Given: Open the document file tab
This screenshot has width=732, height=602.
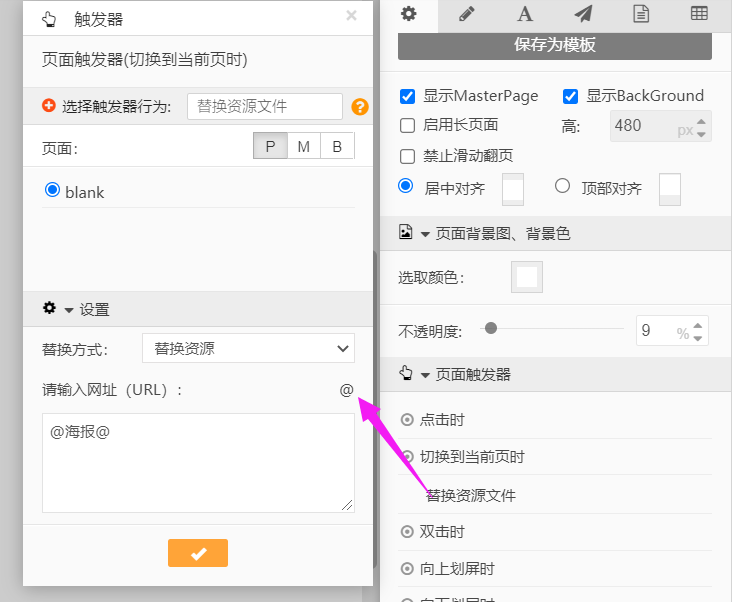Looking at the screenshot, I should (641, 14).
